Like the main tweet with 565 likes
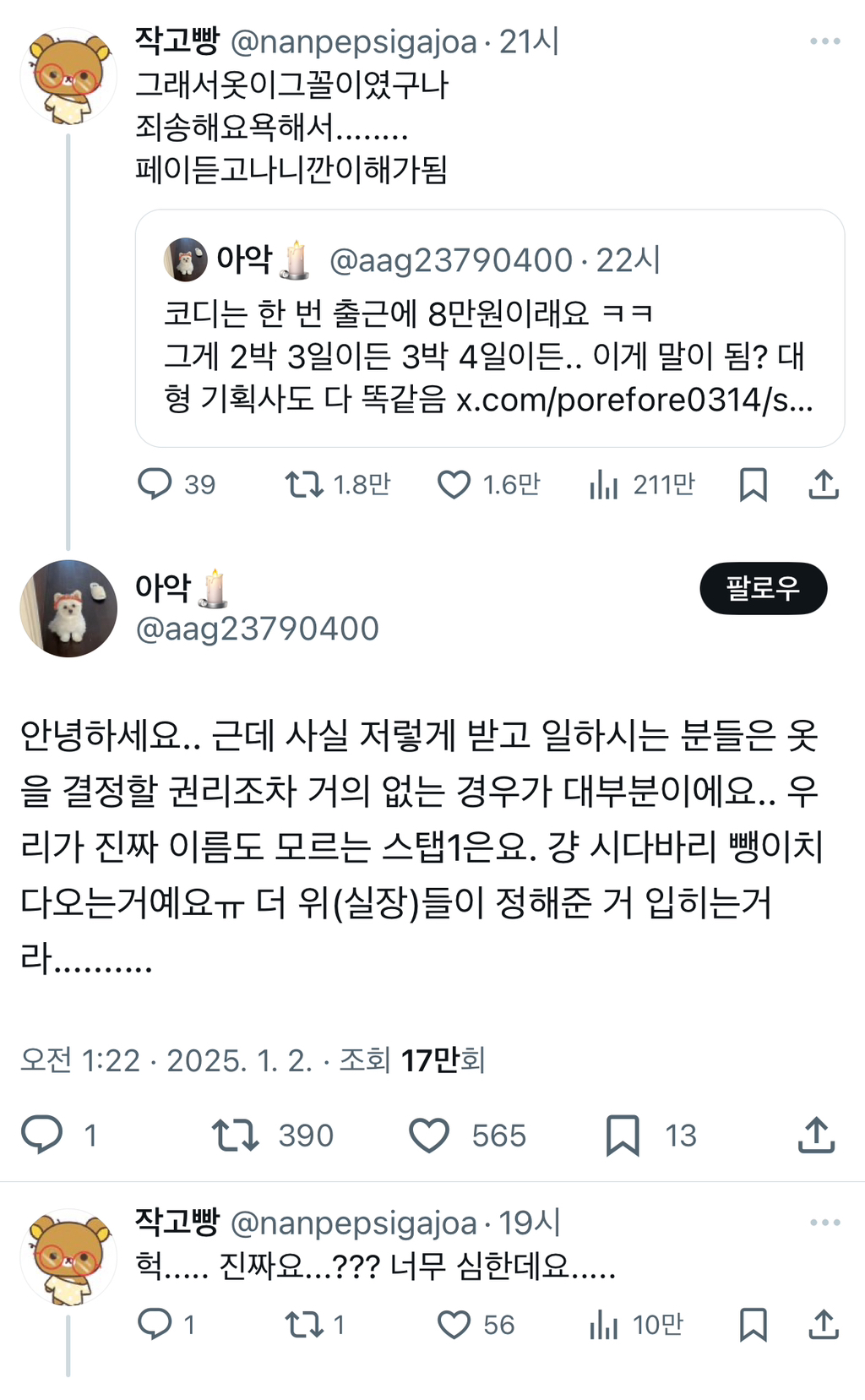Viewport: 865px width, 1400px height. (429, 1135)
